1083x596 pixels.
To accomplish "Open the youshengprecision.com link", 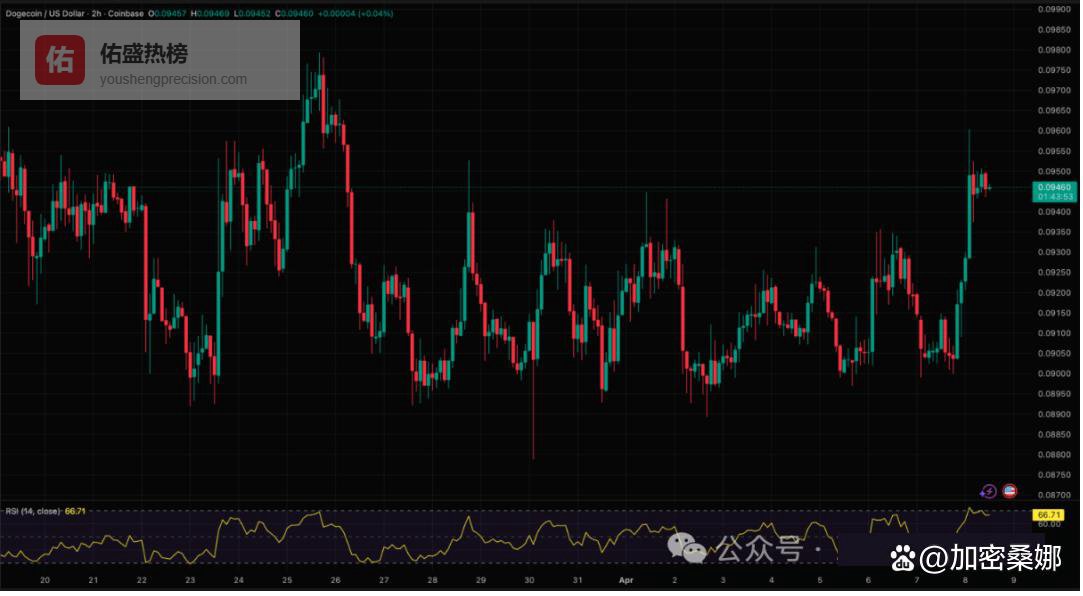I will click(172, 80).
